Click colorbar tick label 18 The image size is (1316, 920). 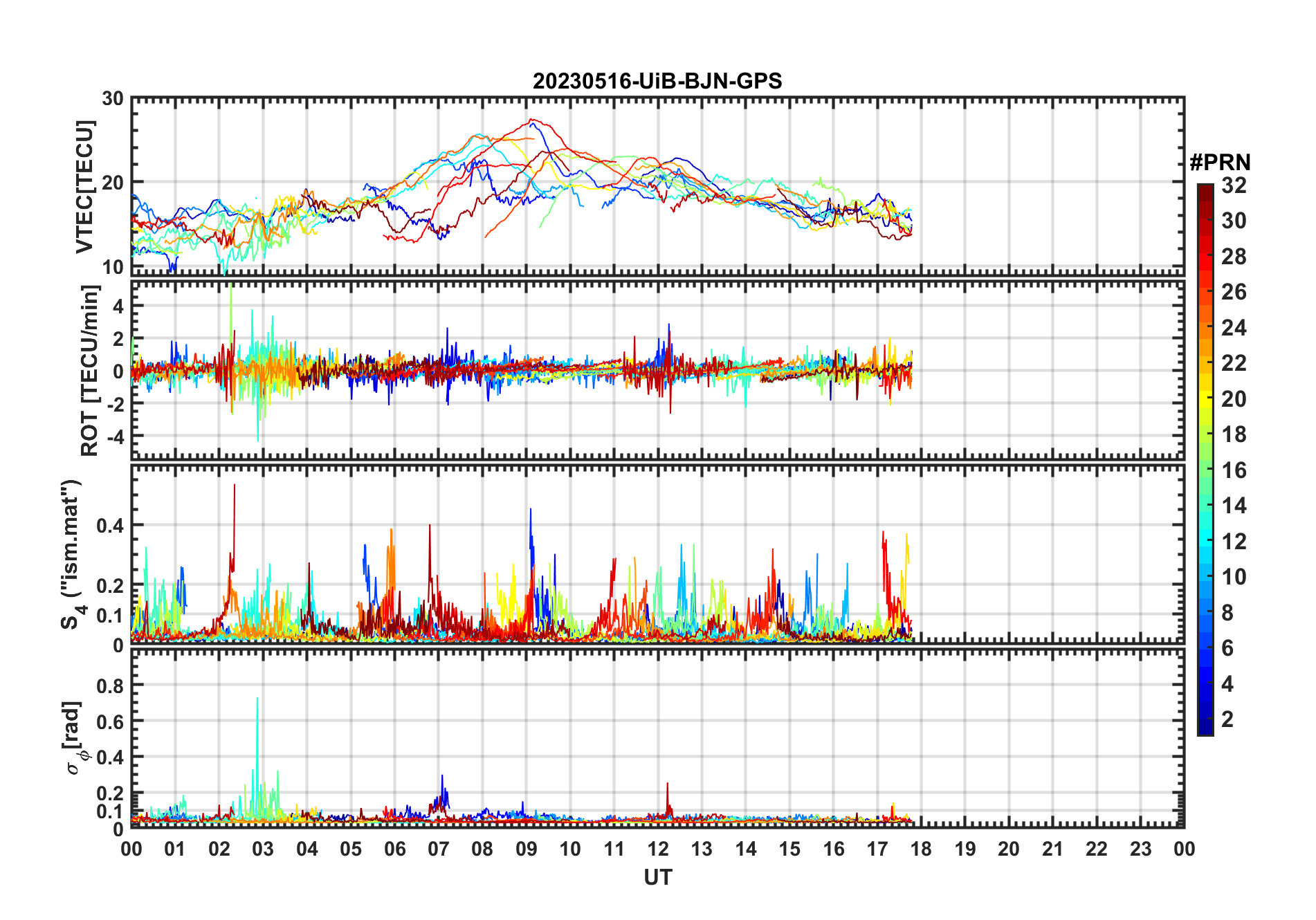[1234, 434]
